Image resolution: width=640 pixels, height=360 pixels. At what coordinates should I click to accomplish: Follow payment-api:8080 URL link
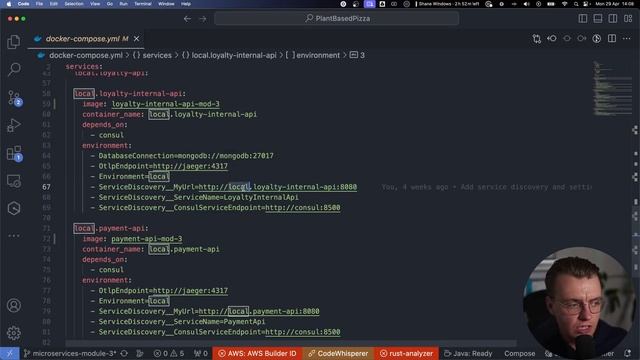pos(259,311)
